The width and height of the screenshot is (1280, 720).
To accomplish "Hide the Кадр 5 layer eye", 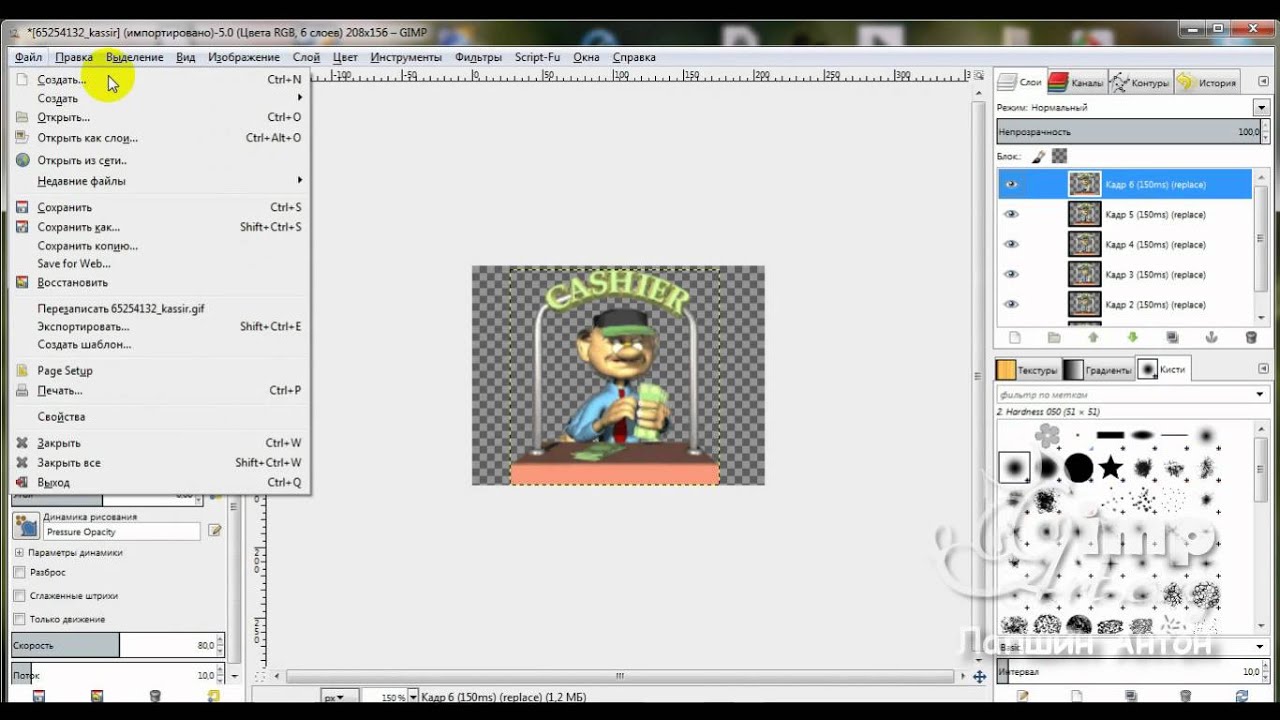I will click(x=1011, y=214).
